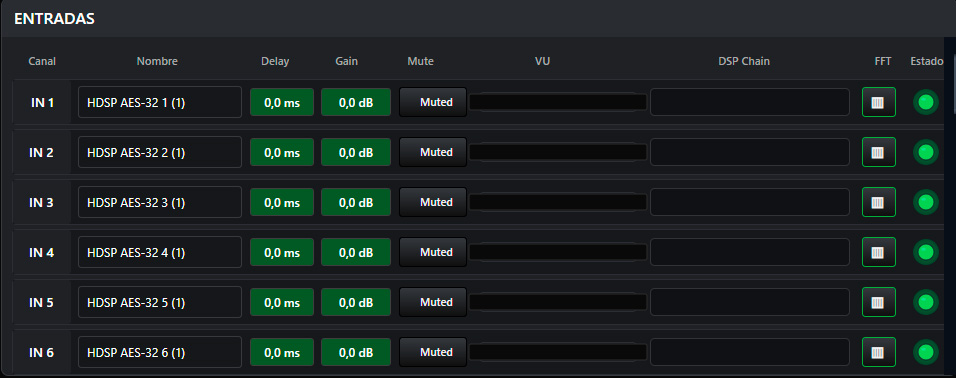The height and width of the screenshot is (378, 956).
Task: Click the 0,0 dB gain value for IN 3
Action: (356, 202)
